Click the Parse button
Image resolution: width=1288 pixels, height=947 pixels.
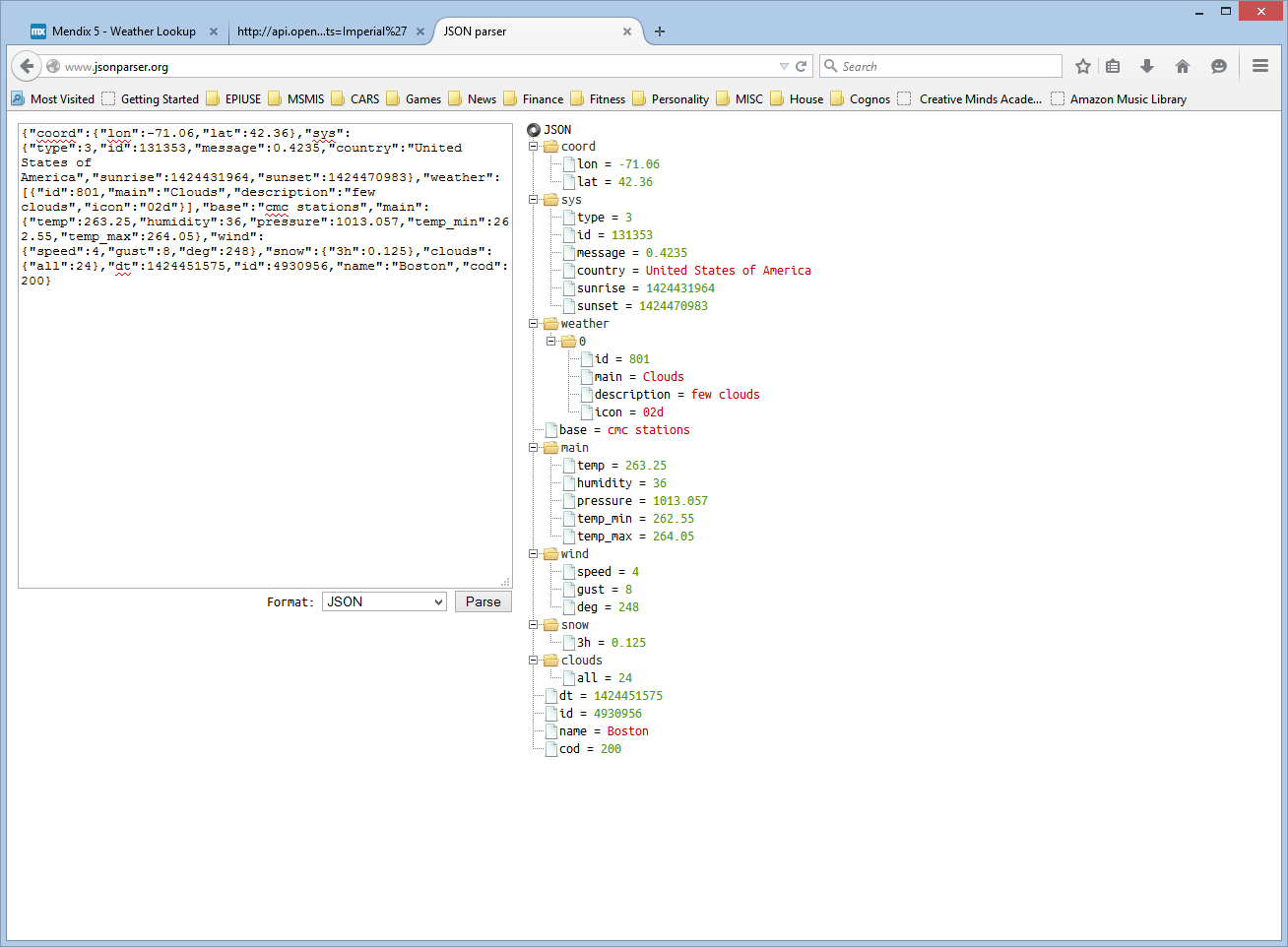[483, 601]
